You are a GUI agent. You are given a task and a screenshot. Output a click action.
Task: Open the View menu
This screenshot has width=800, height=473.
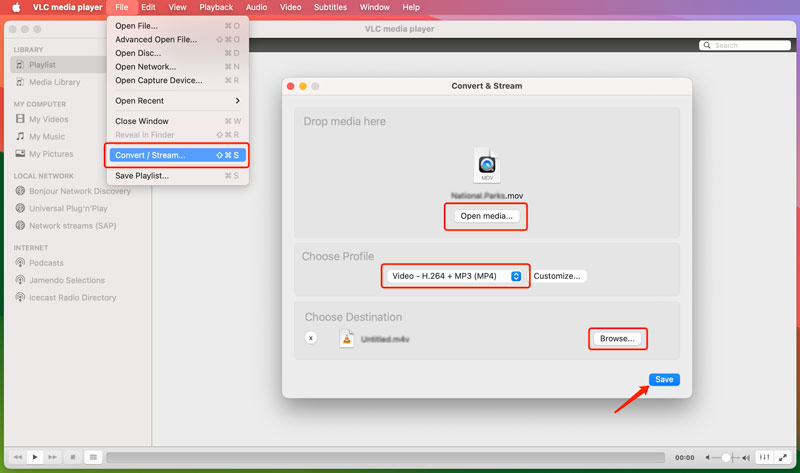click(177, 7)
